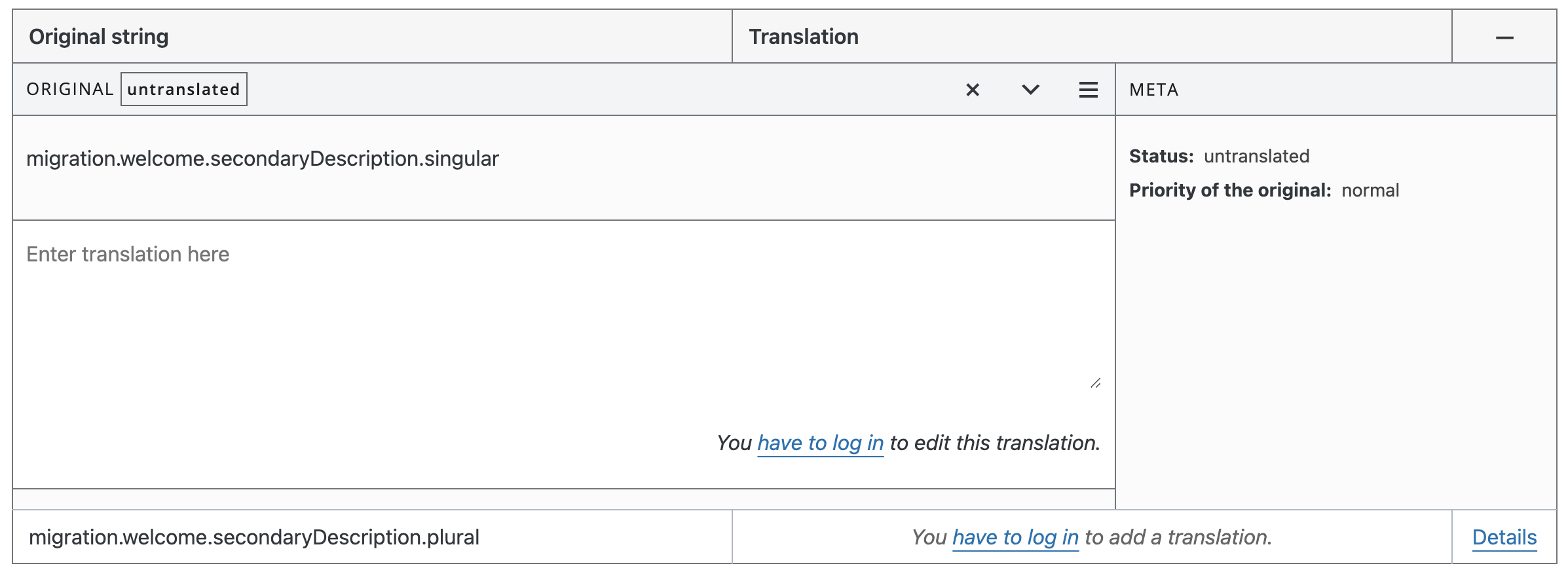1568x570 pixels.
Task: Click the 'untranslated' status value in the meta panel
Action: coord(1256,157)
